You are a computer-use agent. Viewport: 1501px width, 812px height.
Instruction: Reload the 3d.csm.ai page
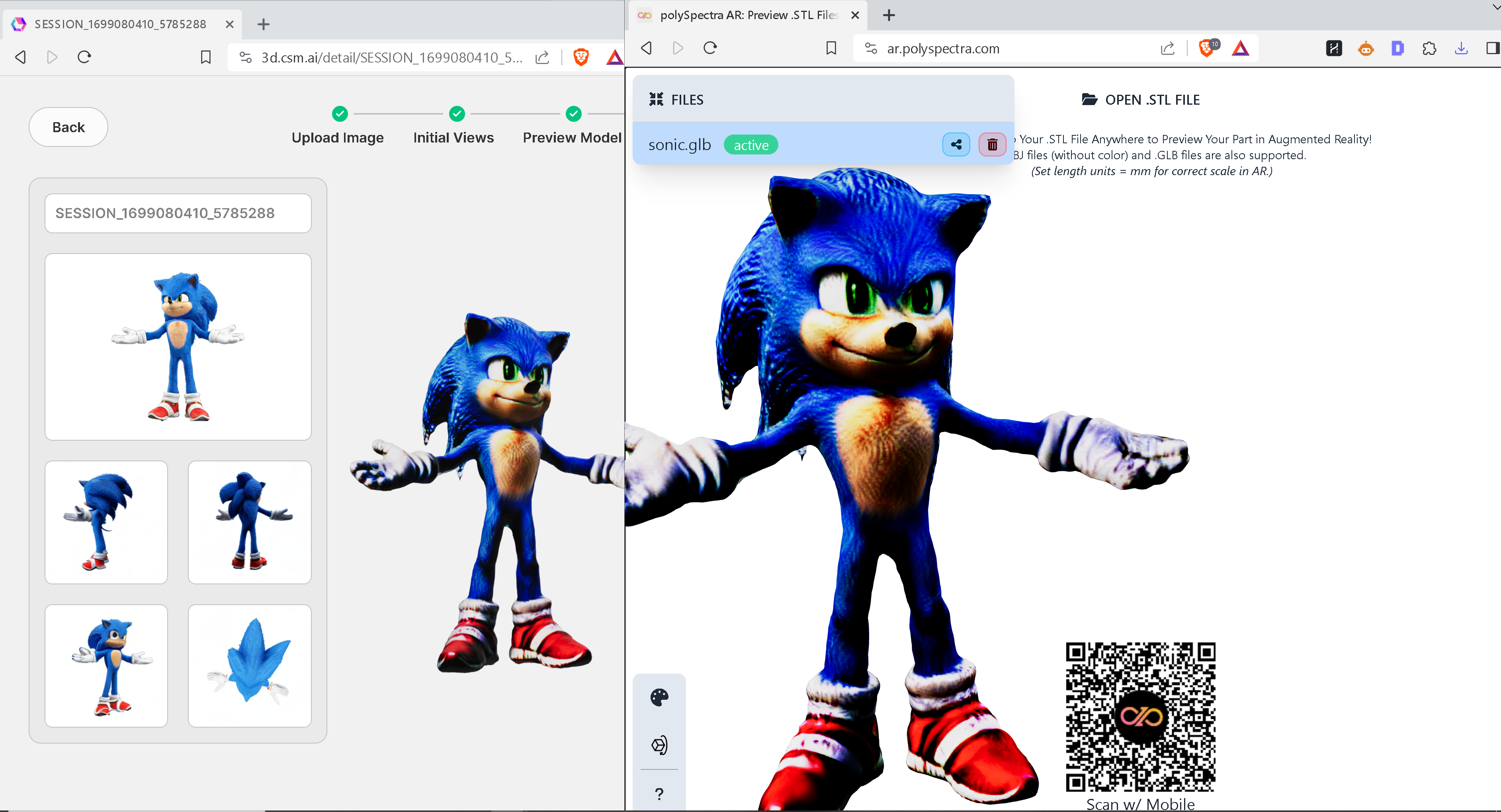84,57
